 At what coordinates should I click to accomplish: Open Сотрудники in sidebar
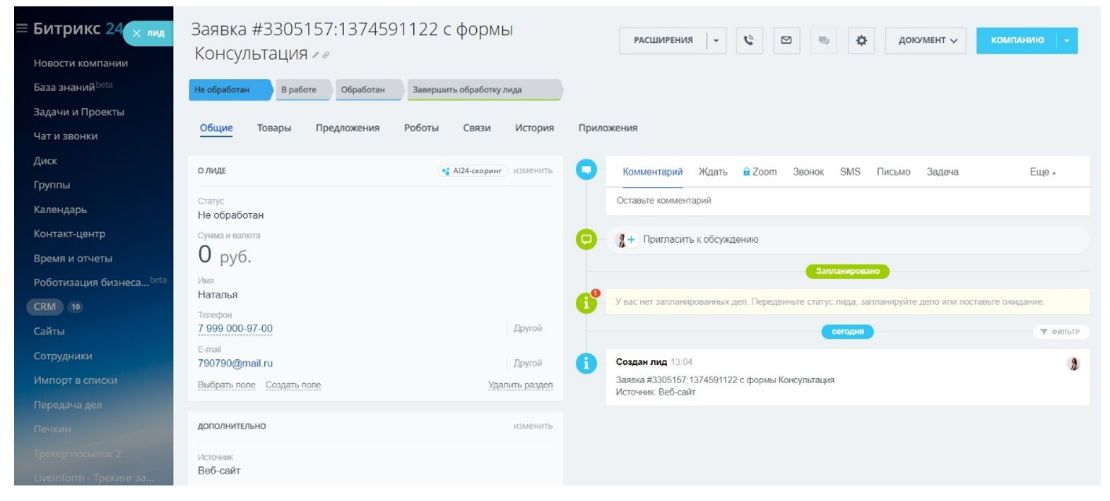pyautogui.click(x=63, y=356)
